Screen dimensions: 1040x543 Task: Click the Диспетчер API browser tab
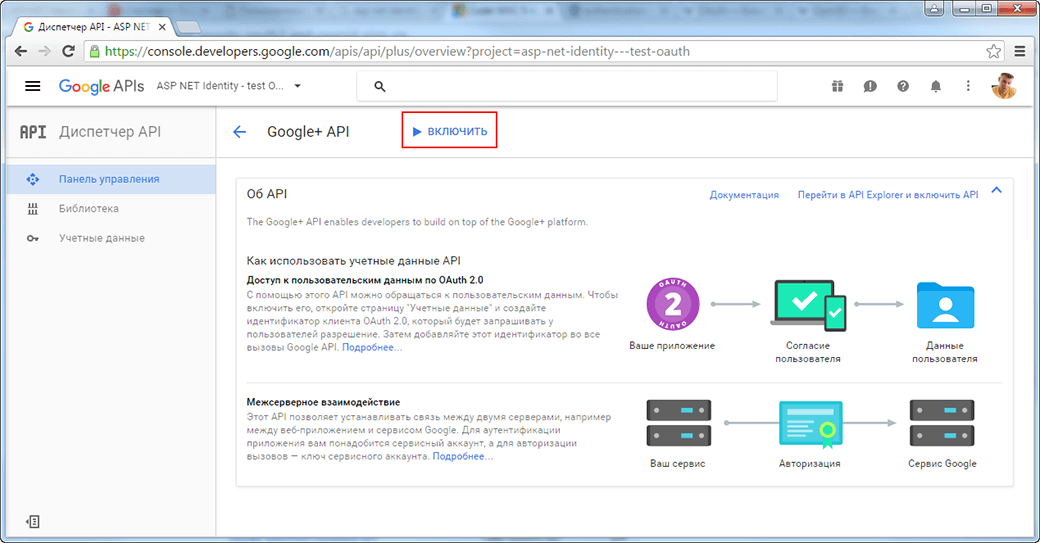(93, 27)
